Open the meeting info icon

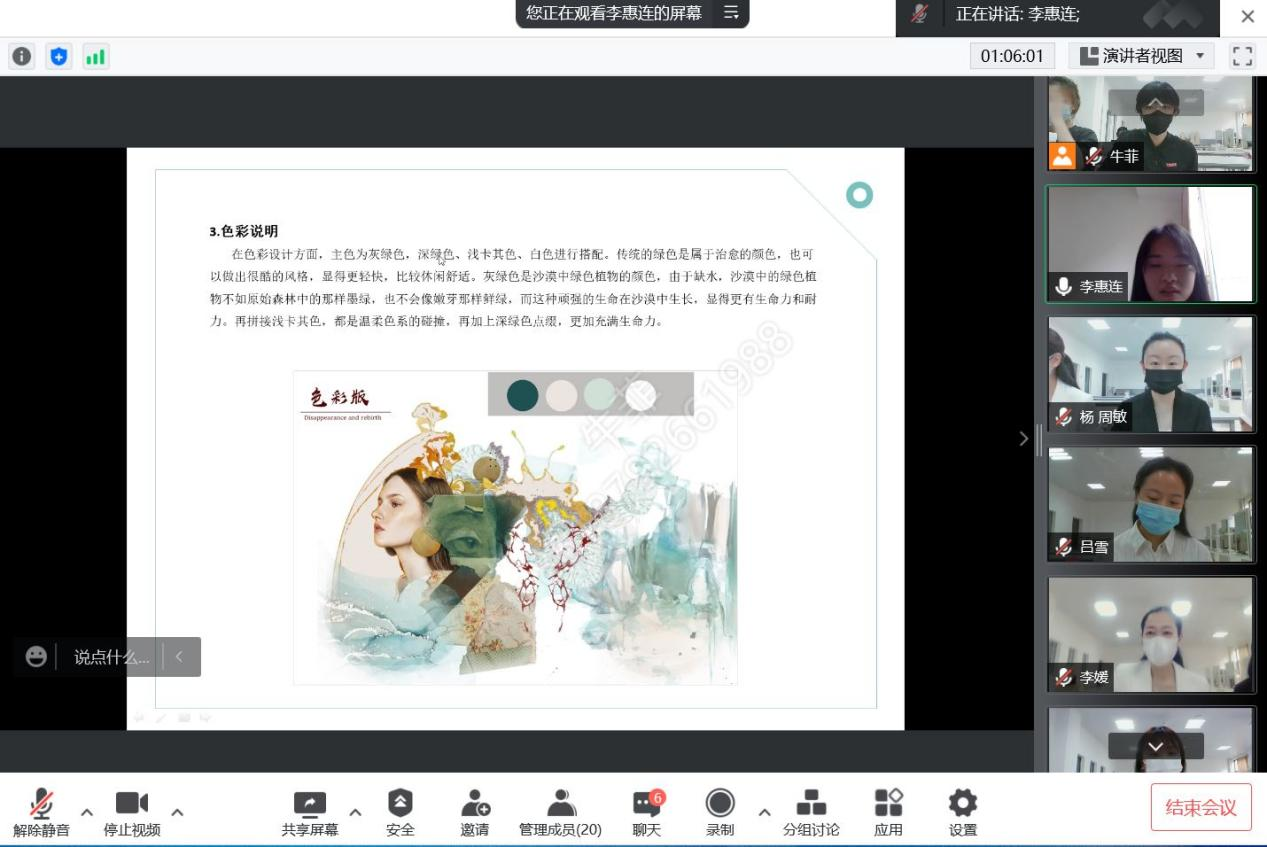(22, 57)
